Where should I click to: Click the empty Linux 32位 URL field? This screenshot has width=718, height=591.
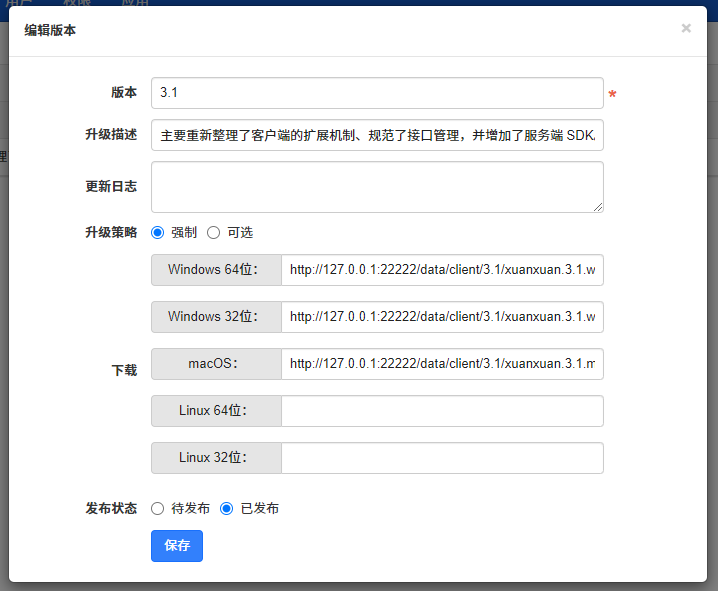tap(442, 458)
